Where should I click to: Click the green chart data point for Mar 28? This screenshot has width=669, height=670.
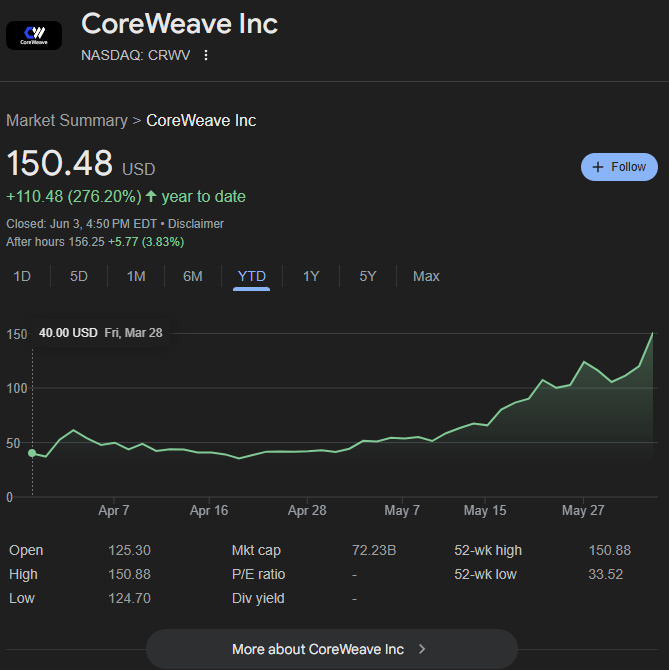[32, 453]
